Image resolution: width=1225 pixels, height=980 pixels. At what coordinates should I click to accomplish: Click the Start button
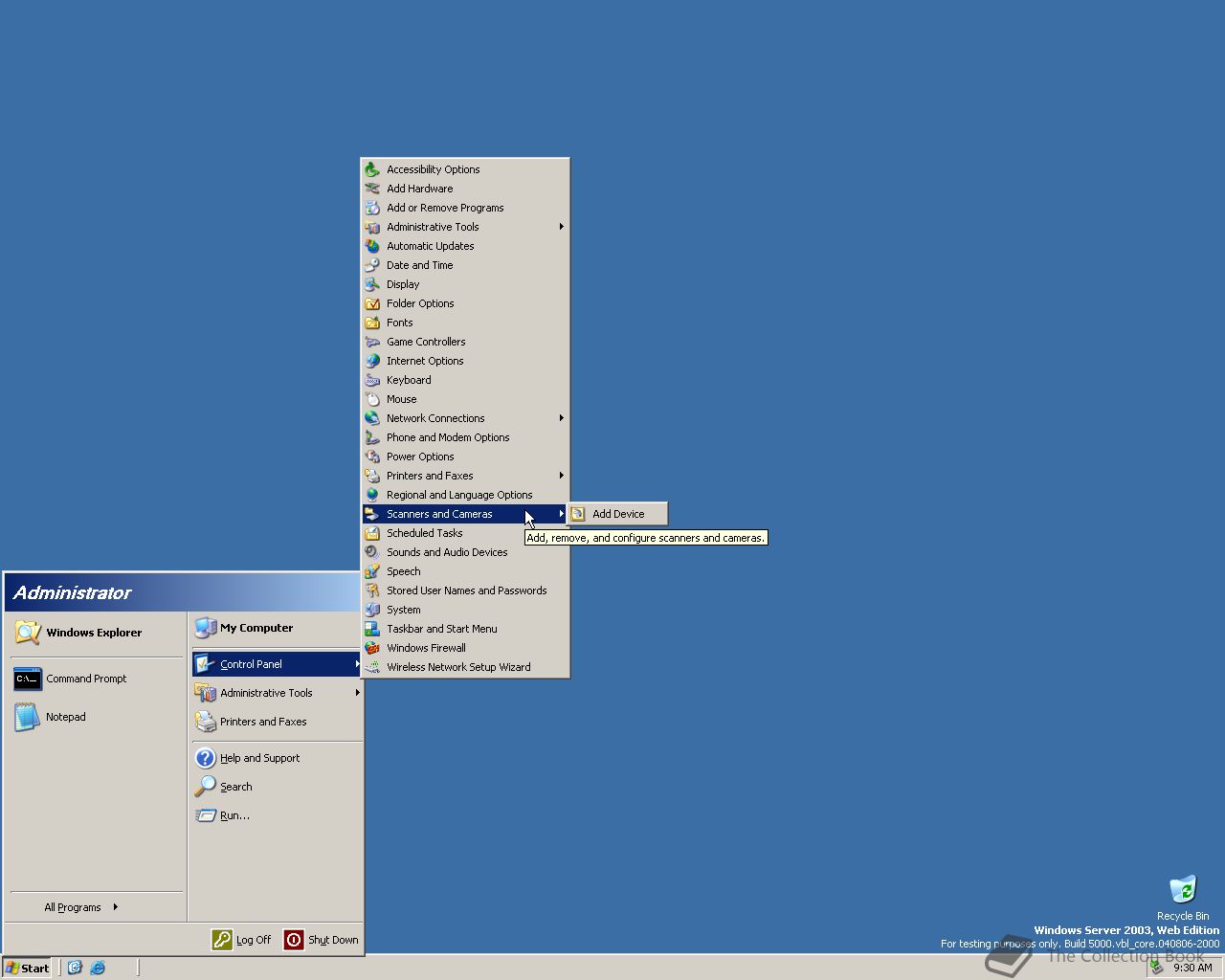tap(28, 968)
